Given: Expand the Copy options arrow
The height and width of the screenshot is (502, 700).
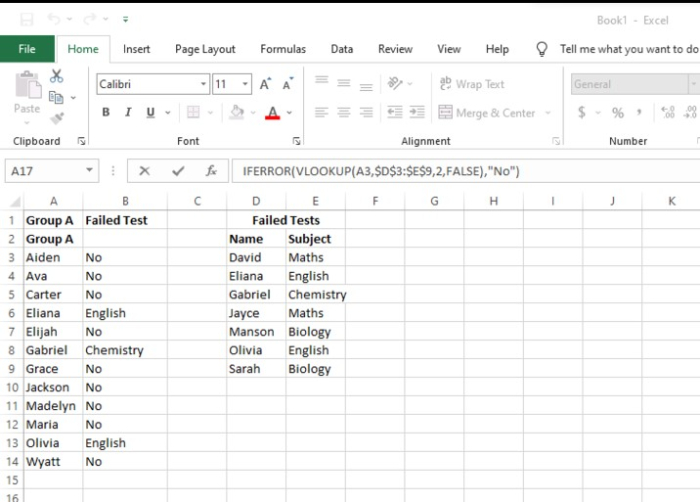Looking at the screenshot, I should [73, 98].
